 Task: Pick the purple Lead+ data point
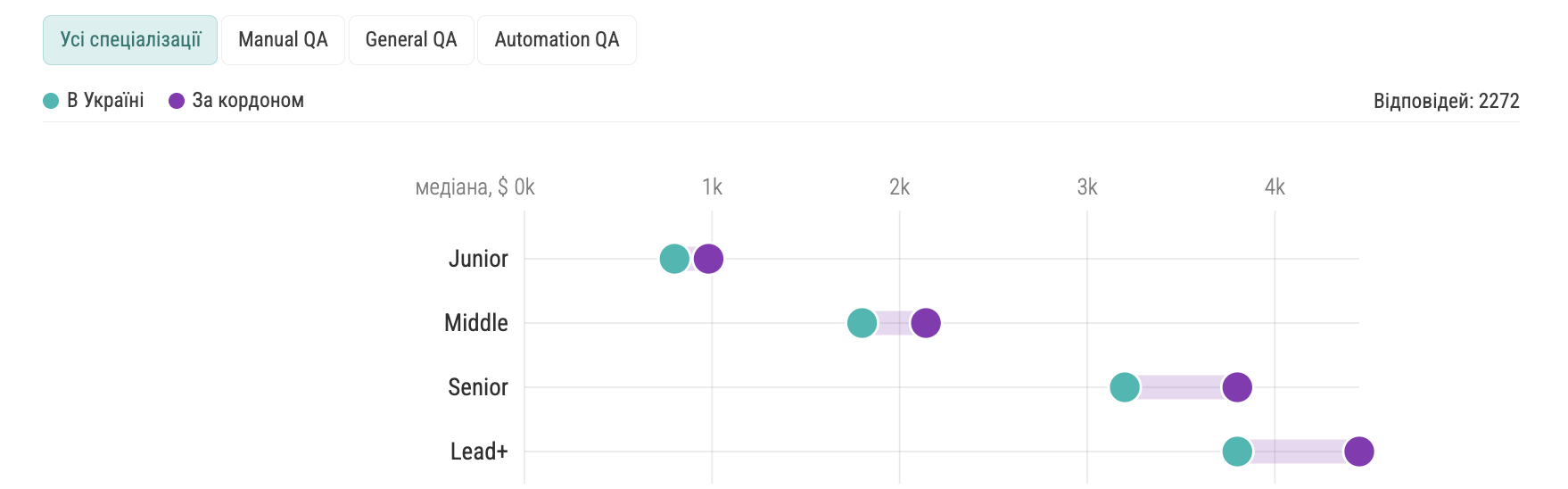(1359, 452)
